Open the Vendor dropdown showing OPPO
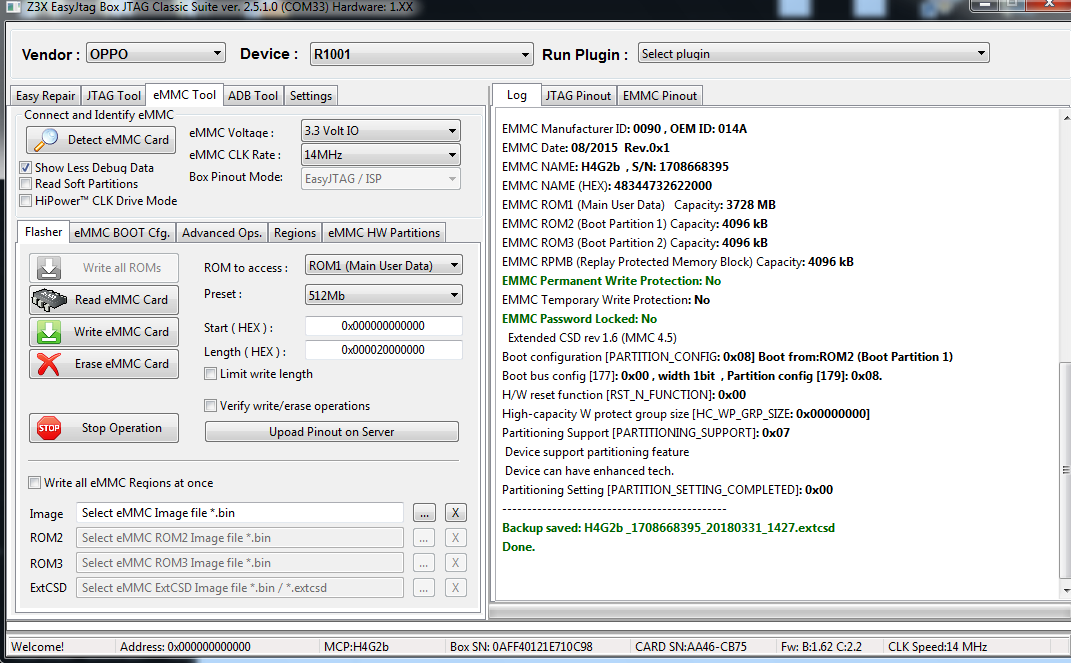The height and width of the screenshot is (663, 1071). 156,53
